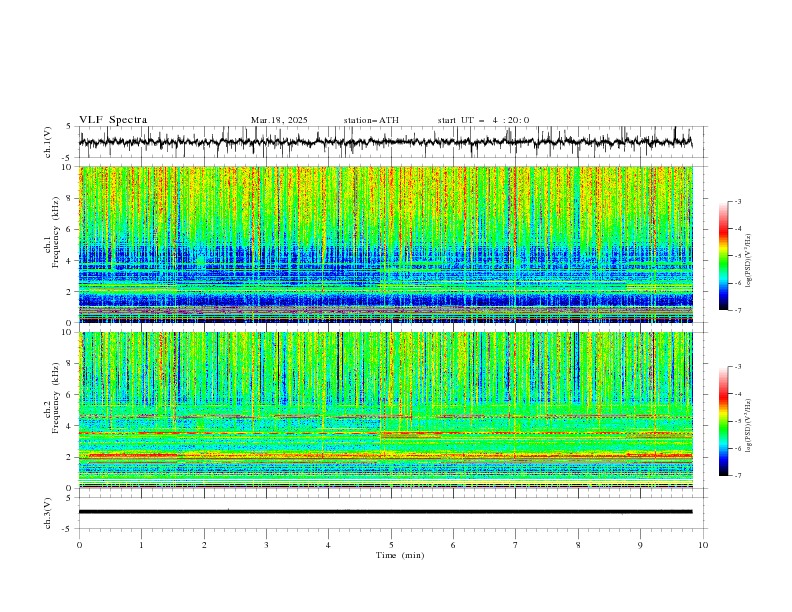Click the ch.2 color scale bar
Image resolution: width=792 pixels, height=612 pixels.
pyautogui.click(x=723, y=421)
